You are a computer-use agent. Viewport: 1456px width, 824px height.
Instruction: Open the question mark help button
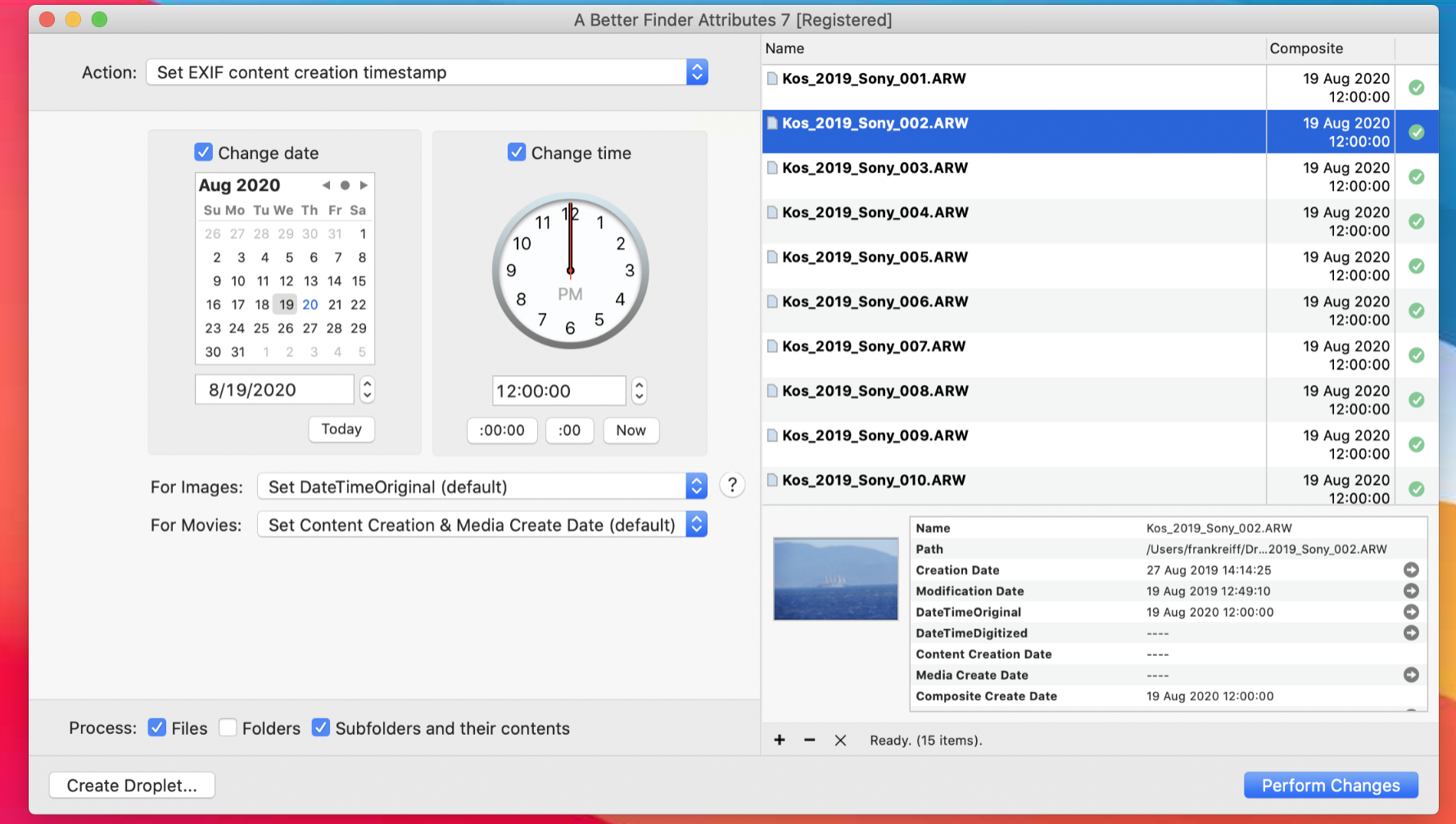pos(732,486)
